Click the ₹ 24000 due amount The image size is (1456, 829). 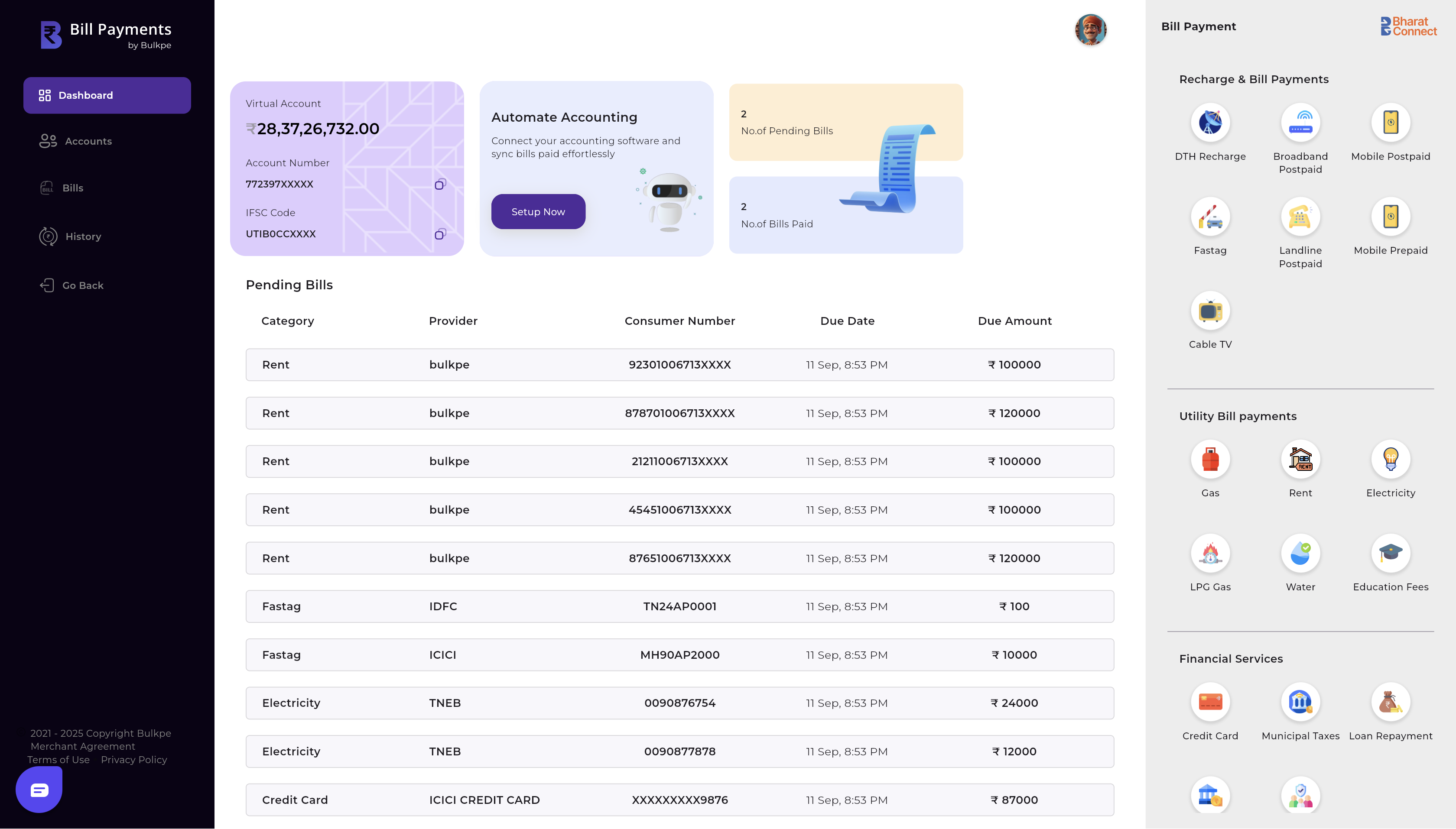(1014, 703)
